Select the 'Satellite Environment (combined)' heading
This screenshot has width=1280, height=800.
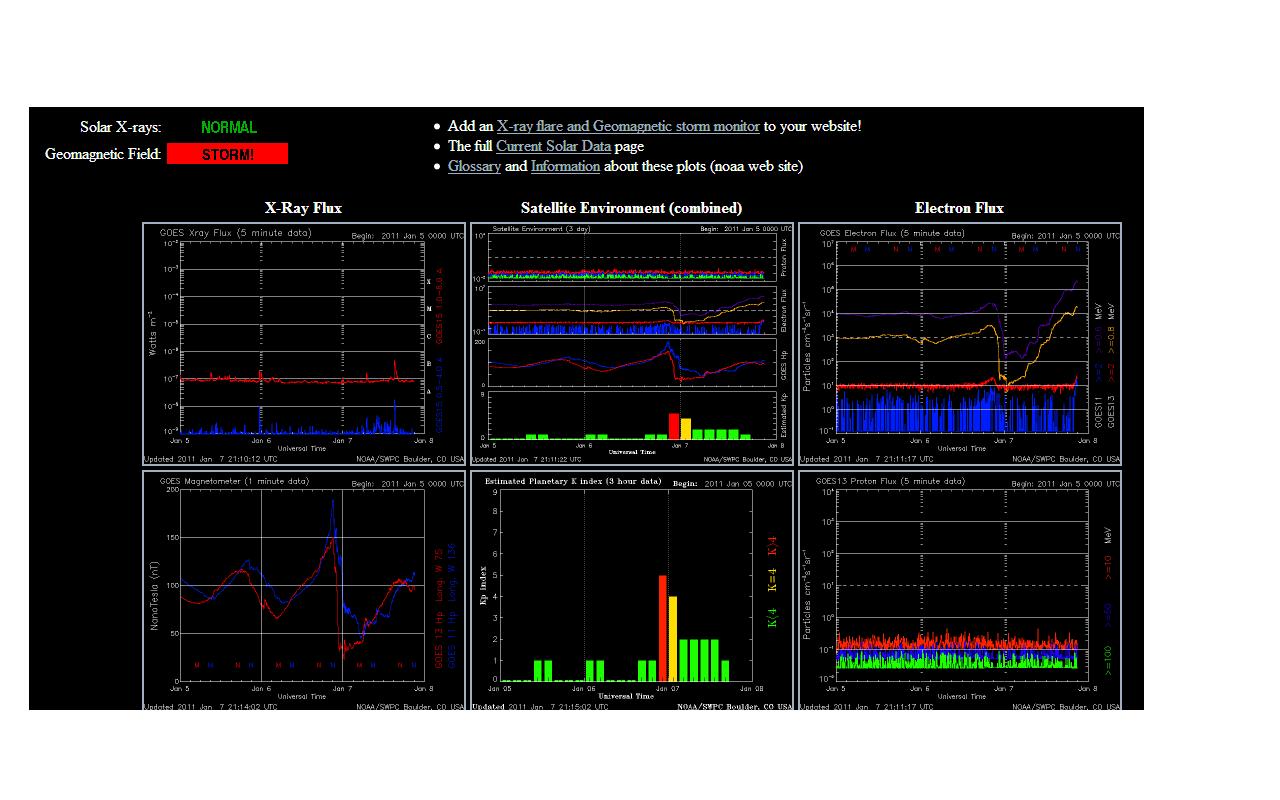(x=632, y=208)
